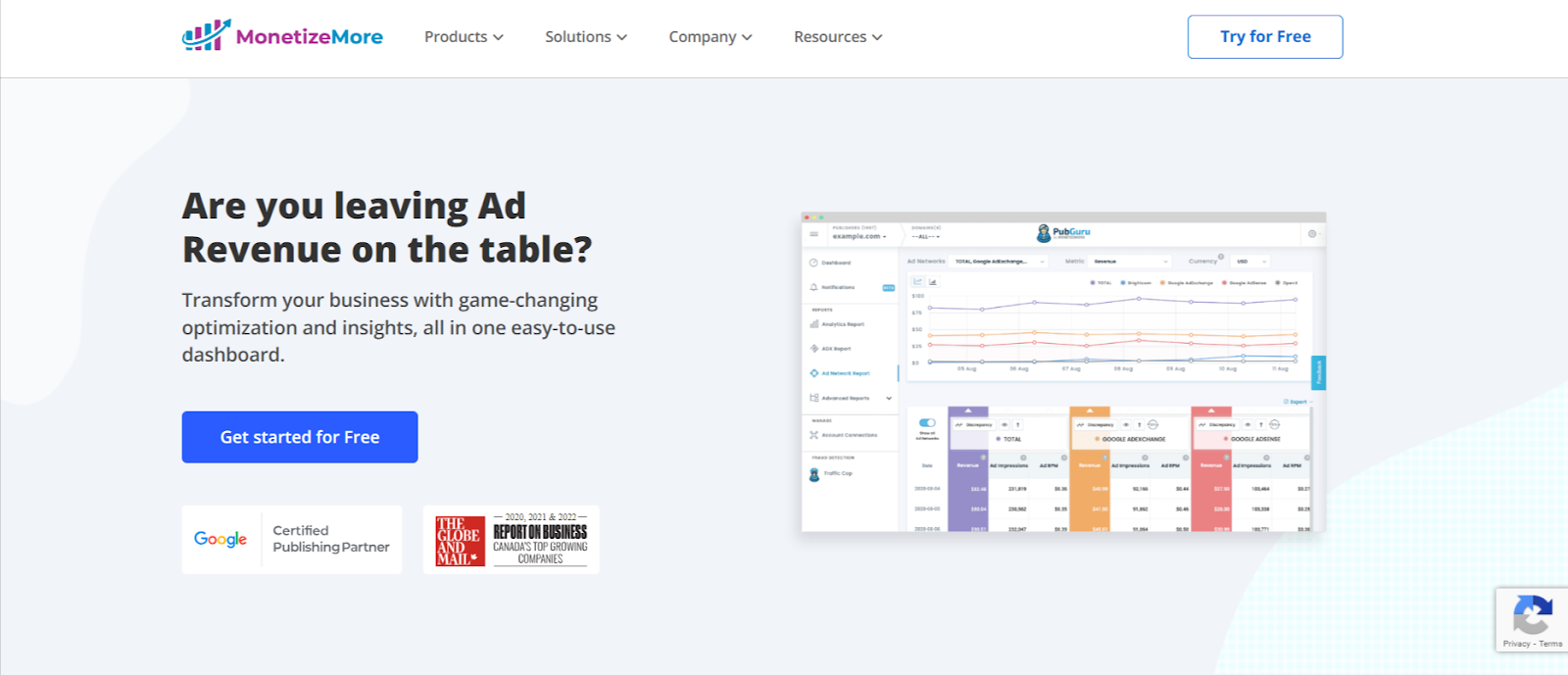Image resolution: width=1568 pixels, height=675 pixels.
Task: Expand the Company menu
Action: coord(710,37)
